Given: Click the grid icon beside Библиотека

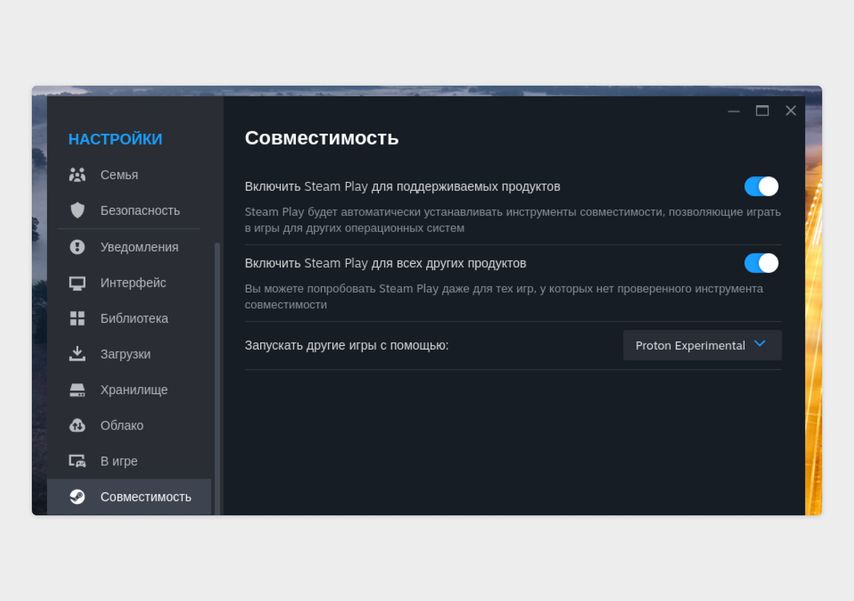Looking at the screenshot, I should (x=77, y=318).
